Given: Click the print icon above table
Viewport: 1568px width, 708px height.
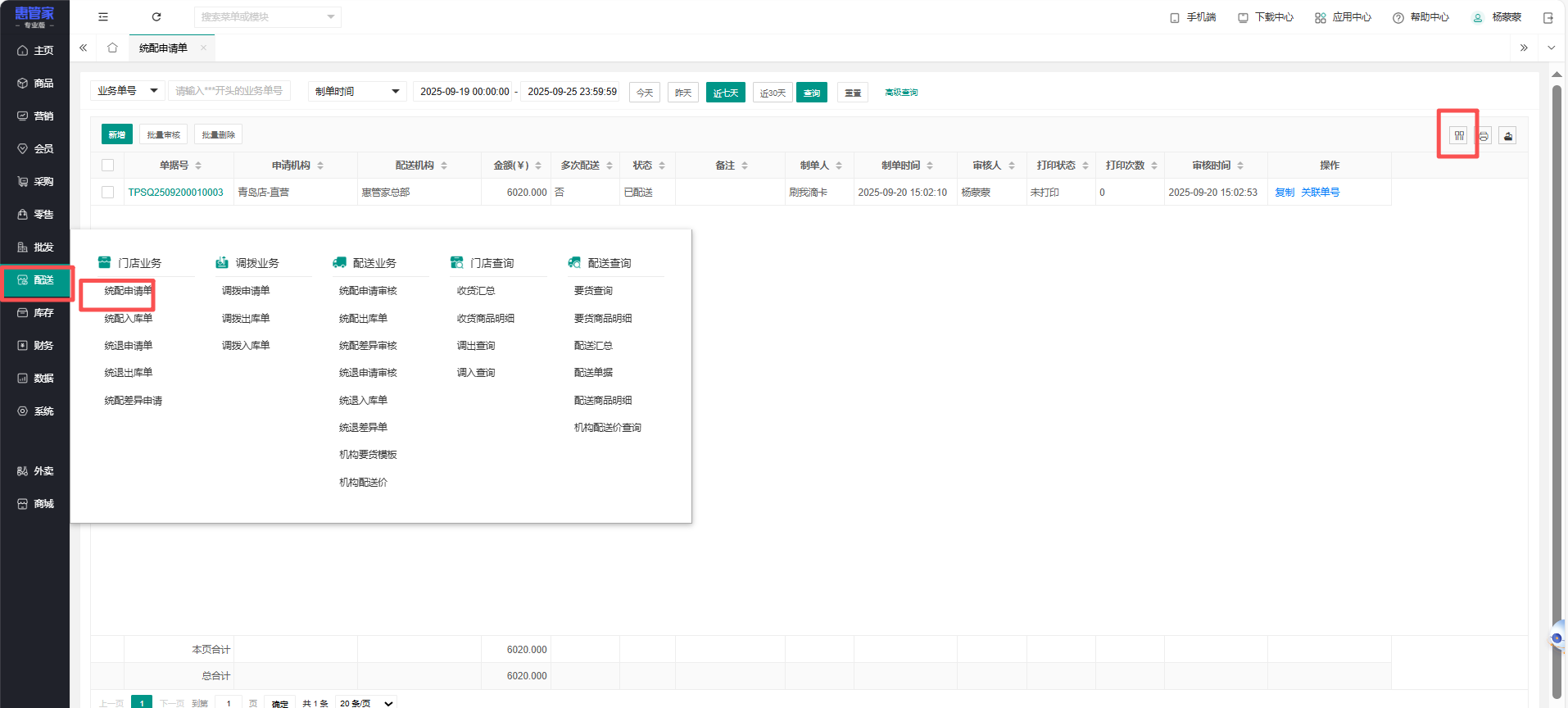Looking at the screenshot, I should pos(1484,135).
